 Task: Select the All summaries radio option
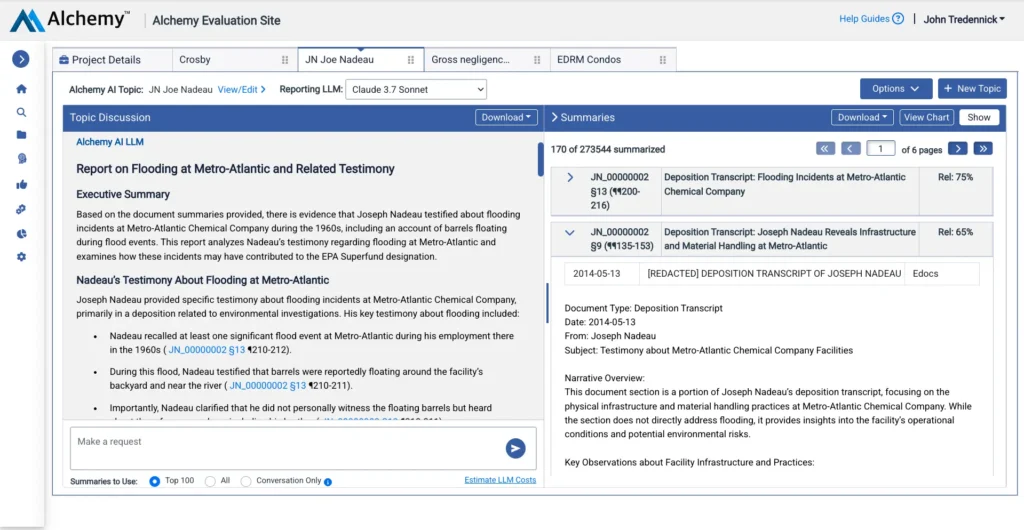pyautogui.click(x=210, y=481)
